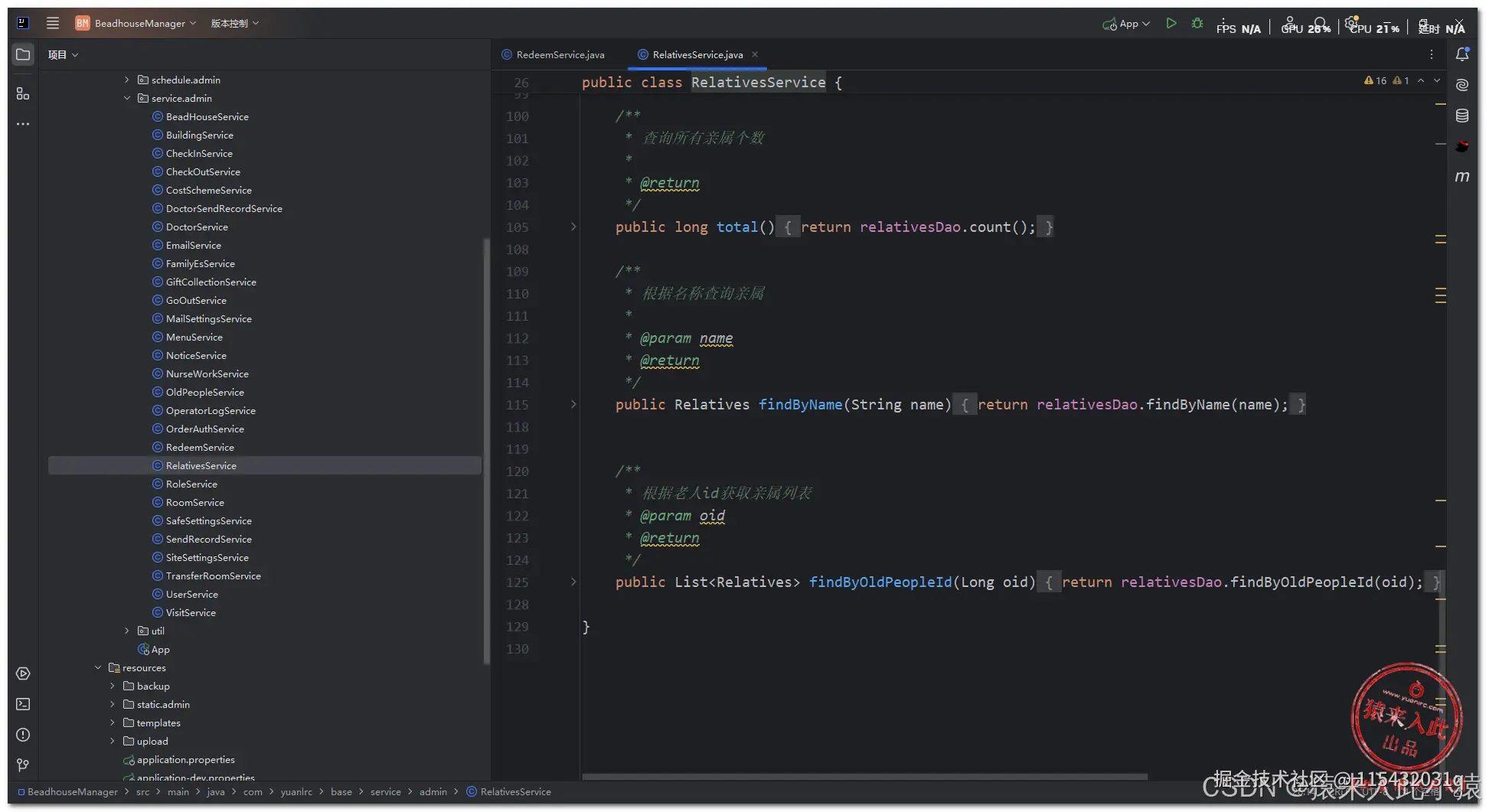Expand the templates folder

tap(113, 722)
